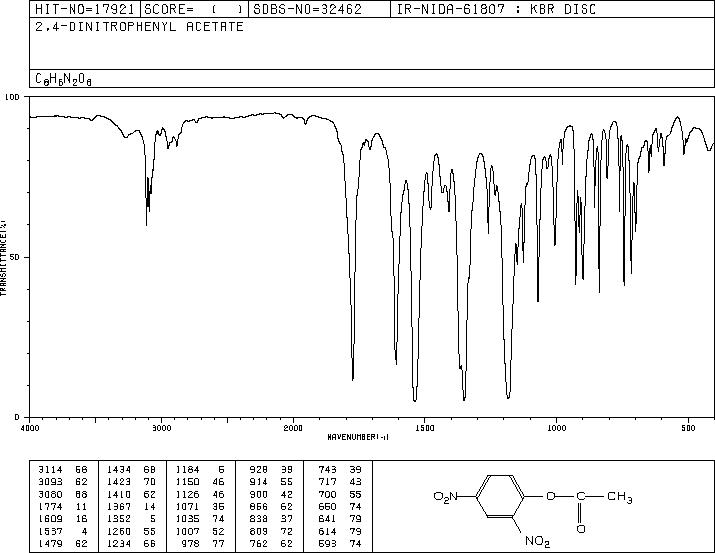The width and height of the screenshot is (715, 553).
Task: Click the 50 y-axis tick label
Action: [15, 258]
